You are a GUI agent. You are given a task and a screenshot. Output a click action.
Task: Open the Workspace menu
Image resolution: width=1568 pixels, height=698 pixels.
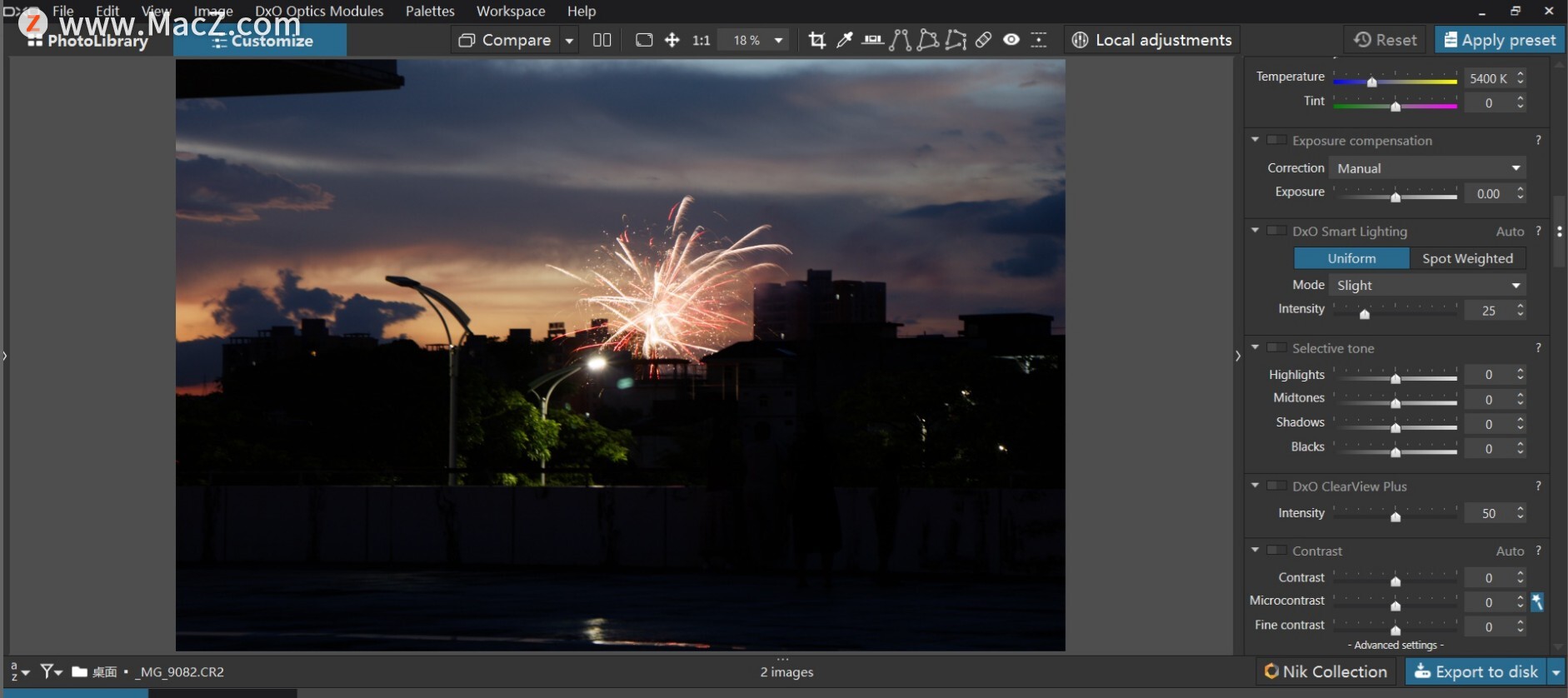pyautogui.click(x=511, y=11)
